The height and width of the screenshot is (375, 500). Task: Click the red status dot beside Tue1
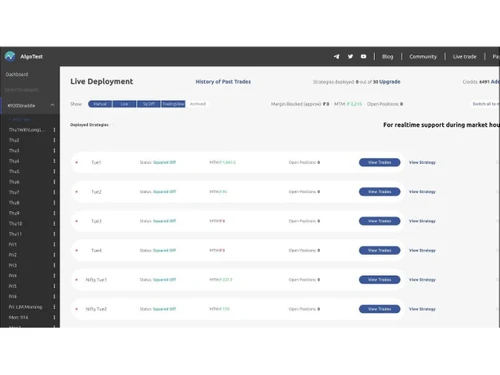pos(77,162)
